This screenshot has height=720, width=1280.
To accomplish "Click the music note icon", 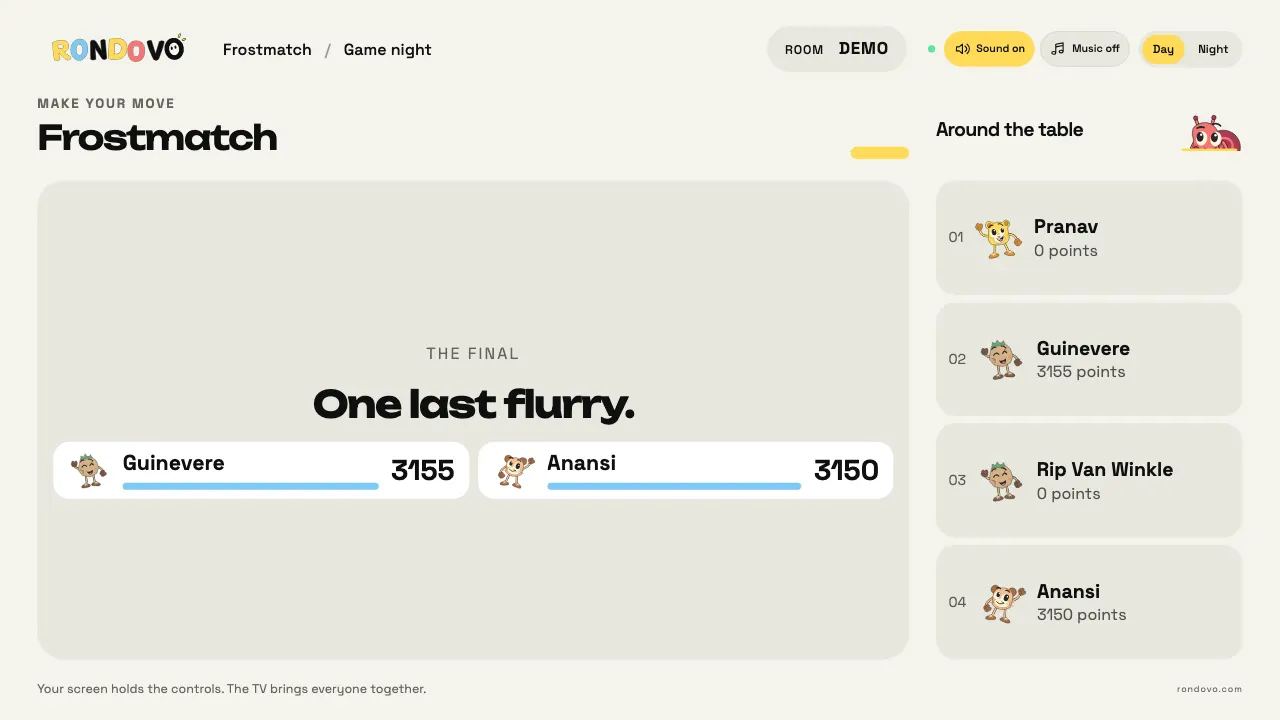I will click(x=1058, y=49).
